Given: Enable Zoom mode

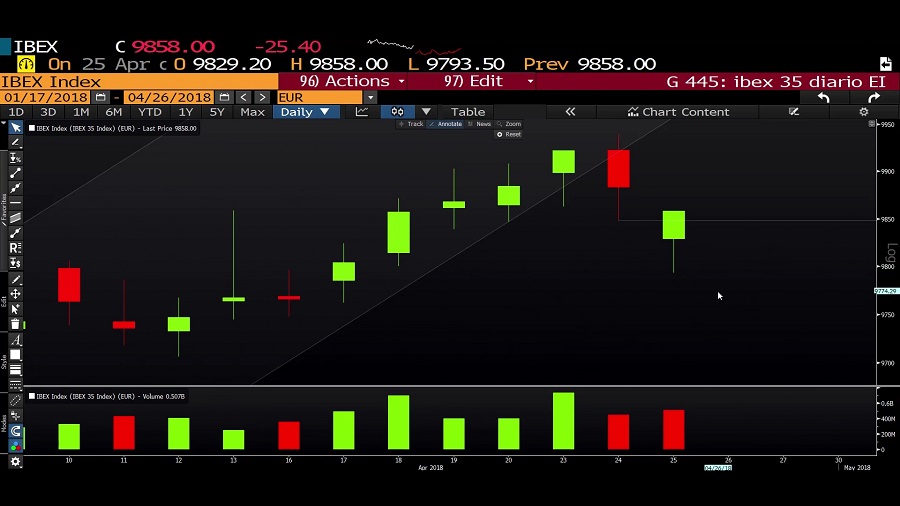Looking at the screenshot, I should click(509, 124).
